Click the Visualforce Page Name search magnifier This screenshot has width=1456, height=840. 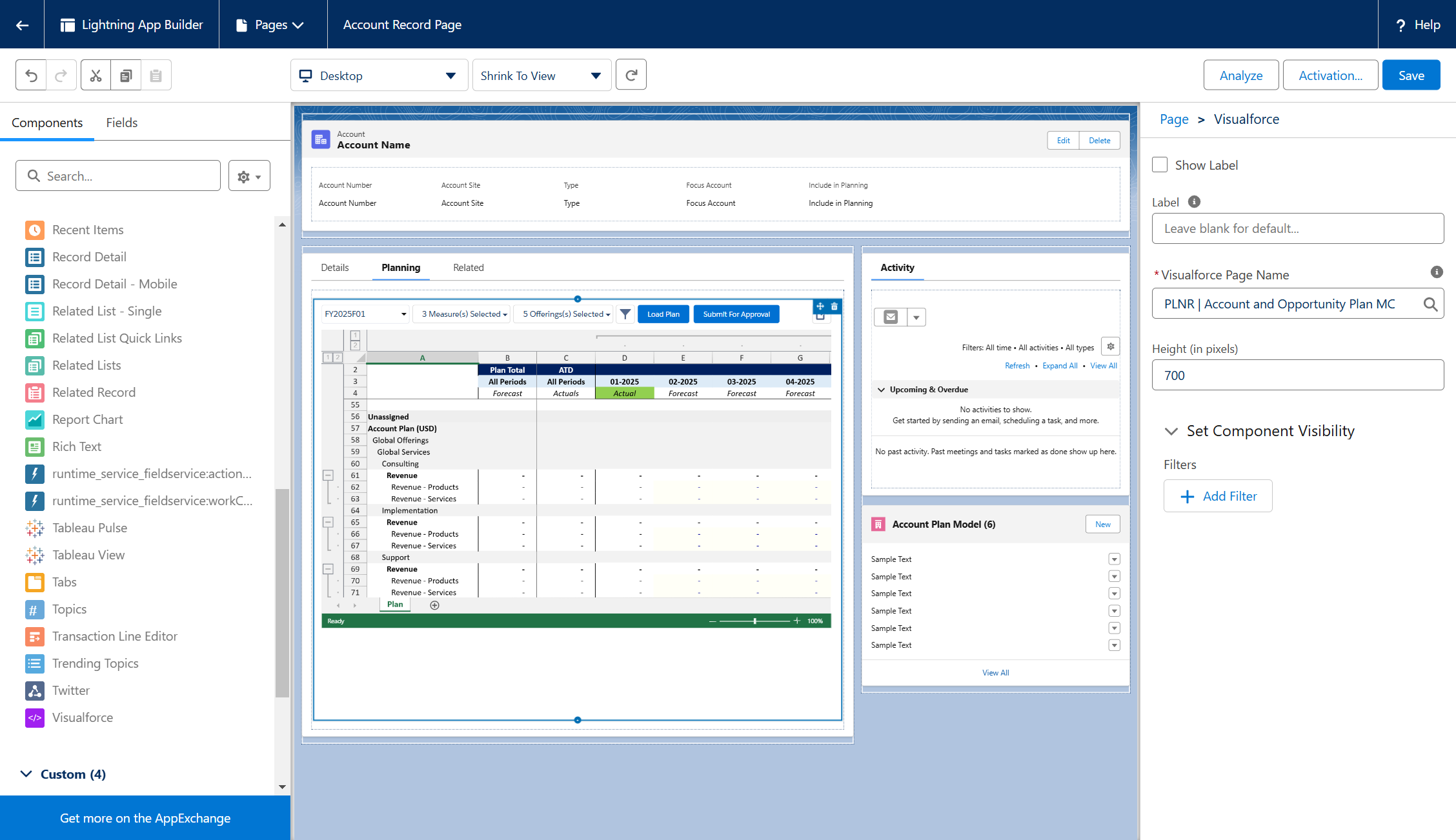pyautogui.click(x=1430, y=304)
